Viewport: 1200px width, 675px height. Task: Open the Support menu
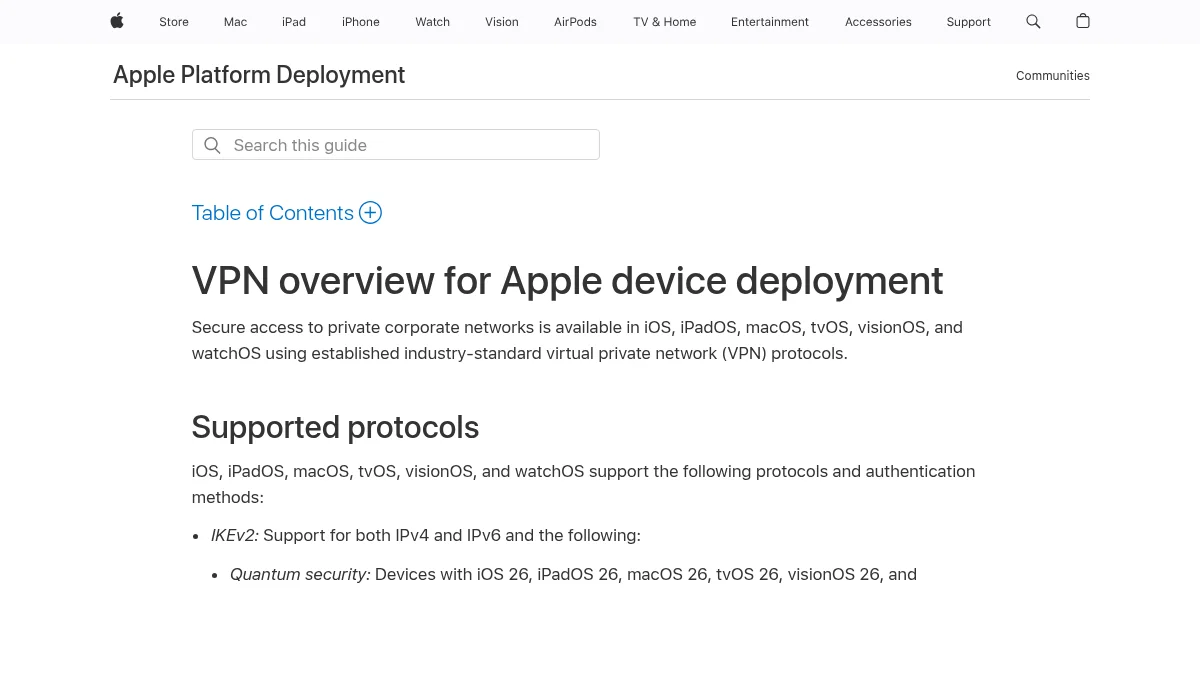point(969,22)
